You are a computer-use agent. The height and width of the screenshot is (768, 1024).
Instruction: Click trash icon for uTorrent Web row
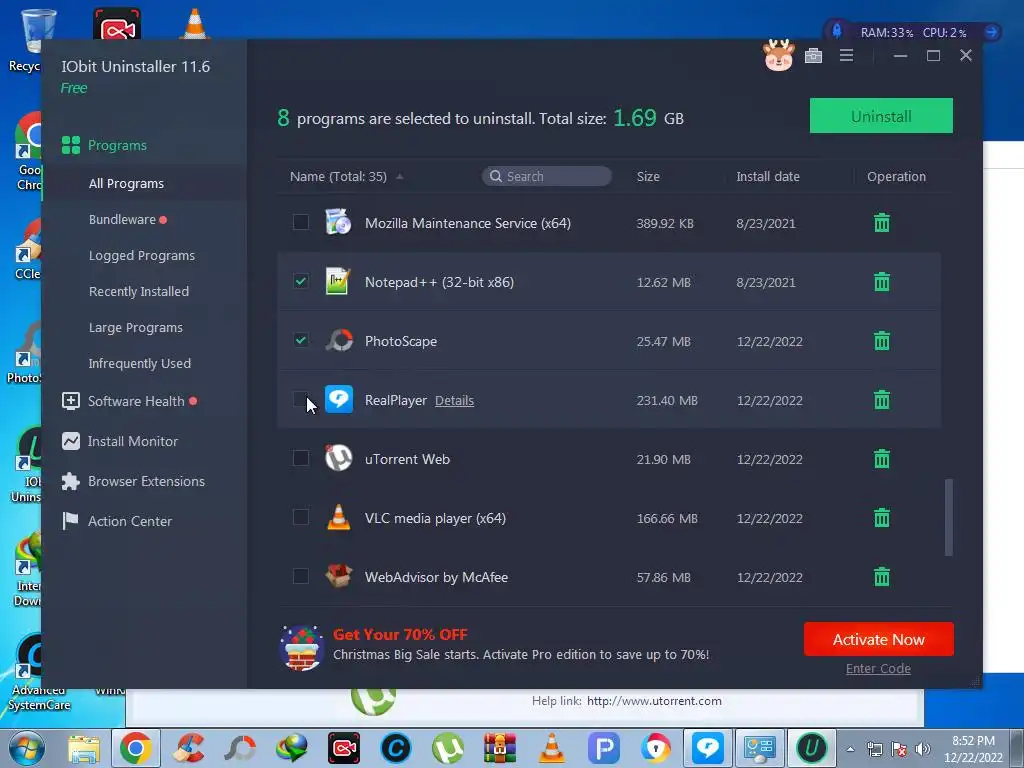pyautogui.click(x=882, y=458)
